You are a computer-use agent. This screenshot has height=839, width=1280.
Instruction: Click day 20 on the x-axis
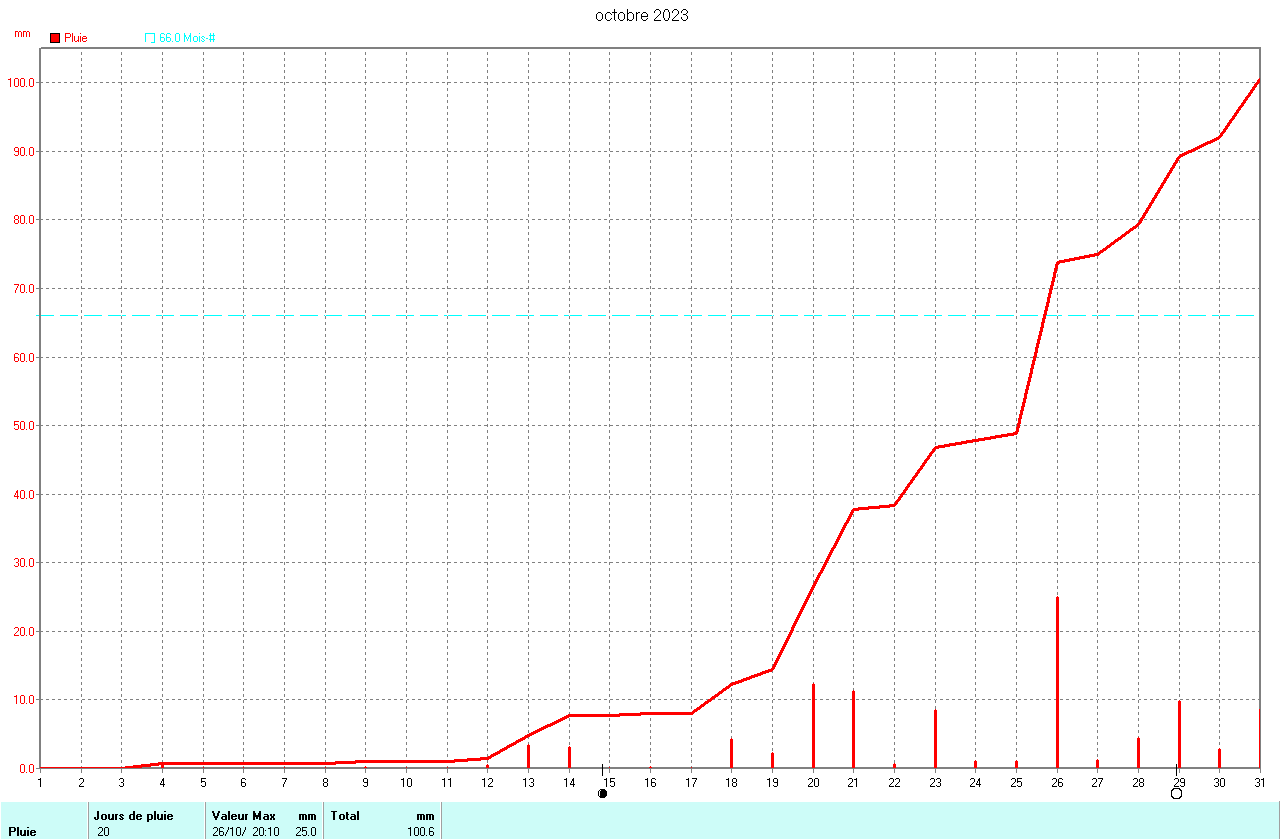[813, 782]
